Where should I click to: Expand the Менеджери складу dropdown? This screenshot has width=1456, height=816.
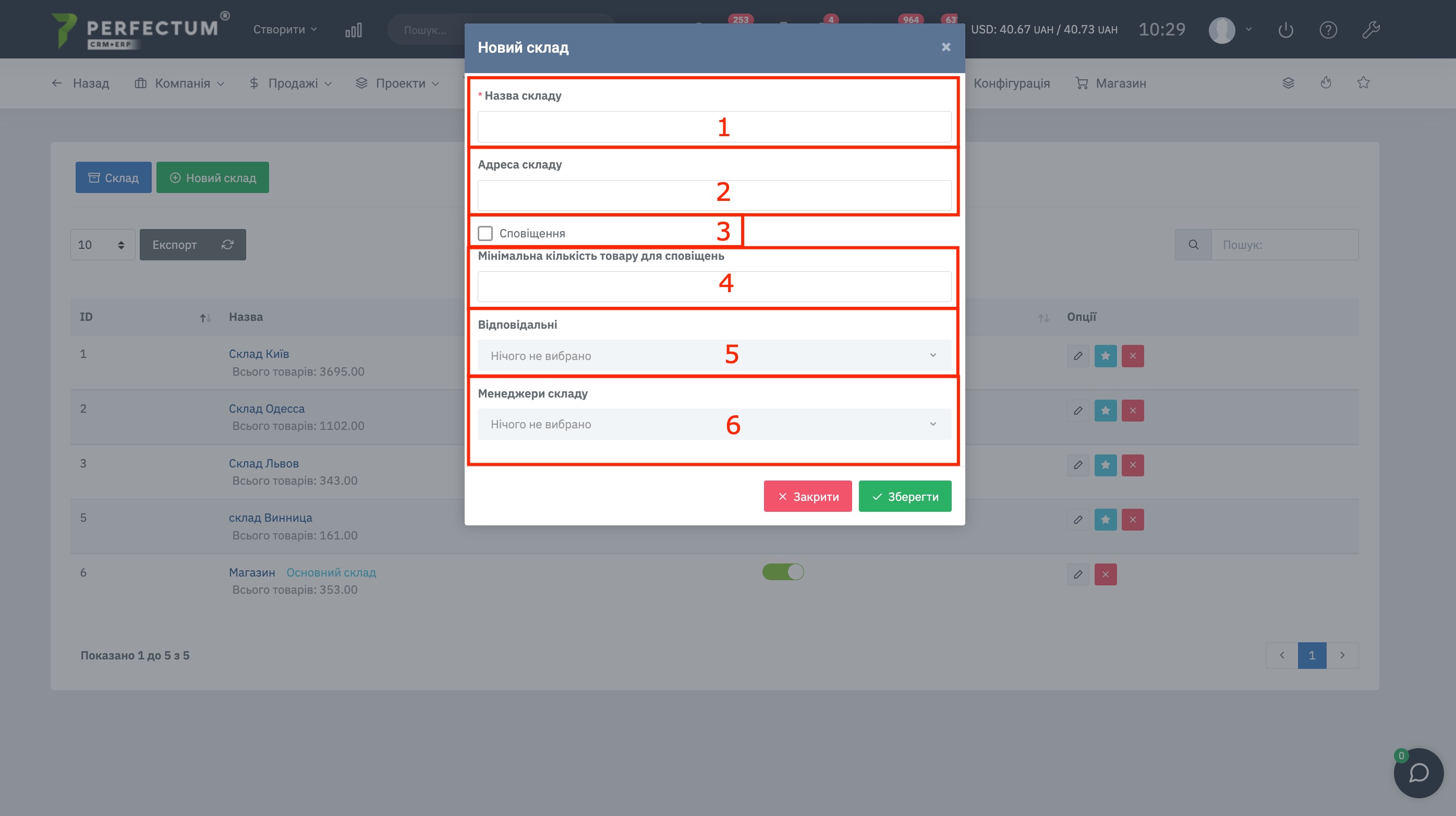coord(714,424)
